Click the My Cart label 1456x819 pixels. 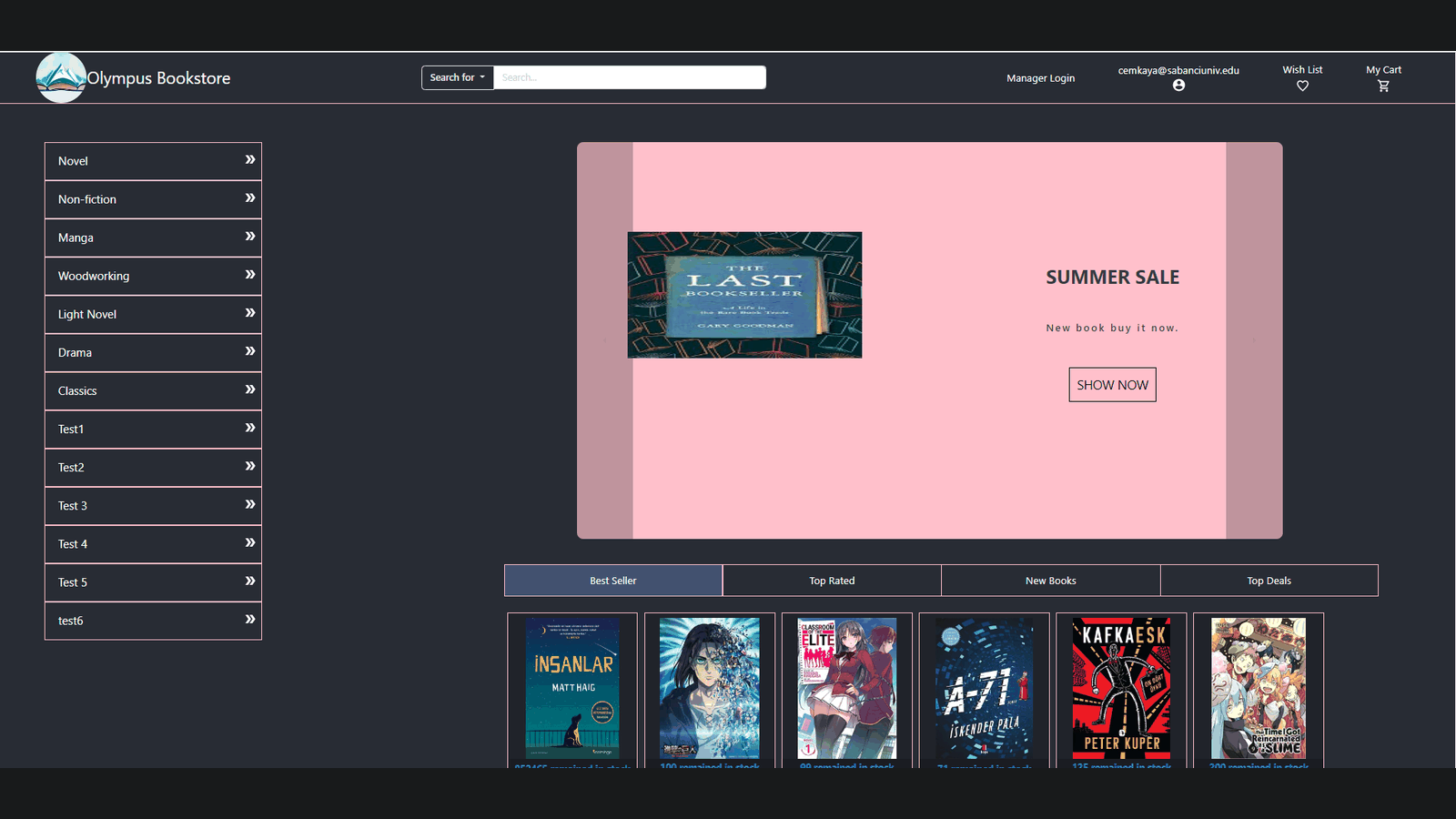pos(1383,69)
